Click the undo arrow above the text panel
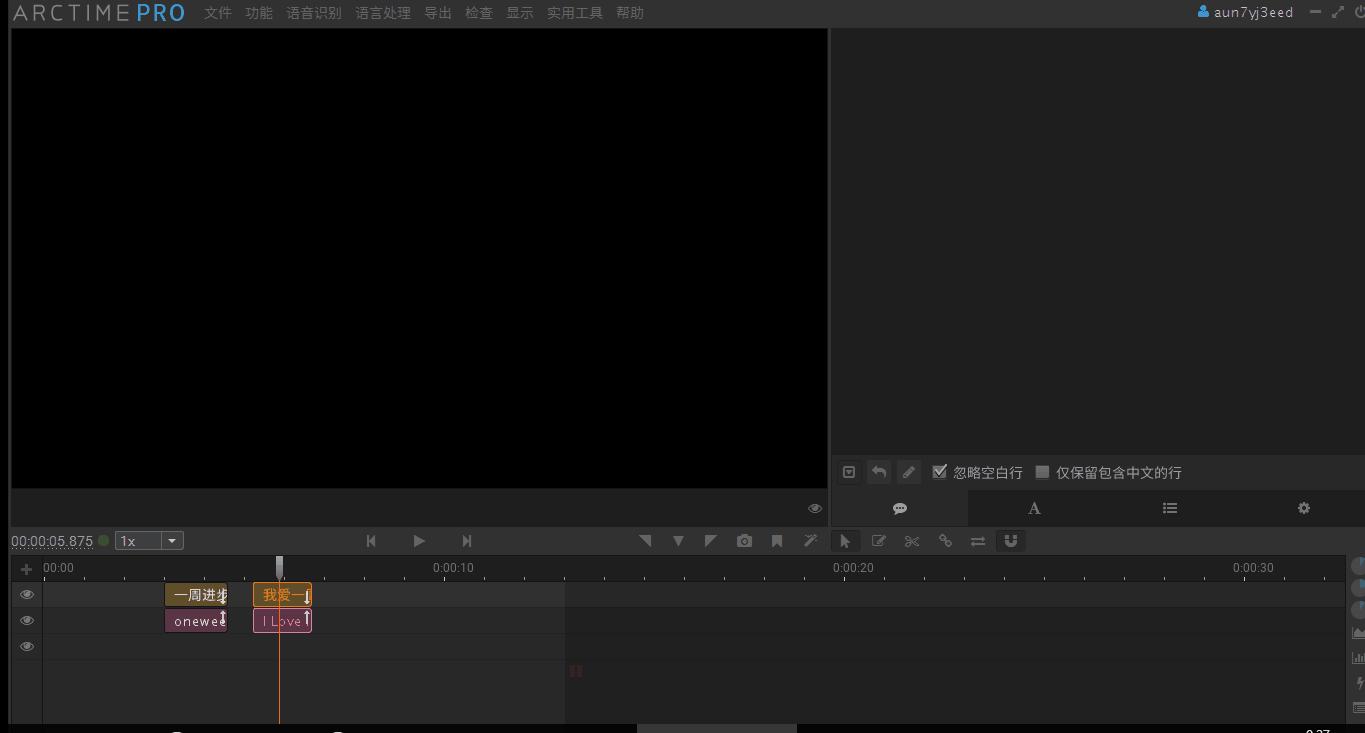This screenshot has width=1365, height=733. point(878,471)
